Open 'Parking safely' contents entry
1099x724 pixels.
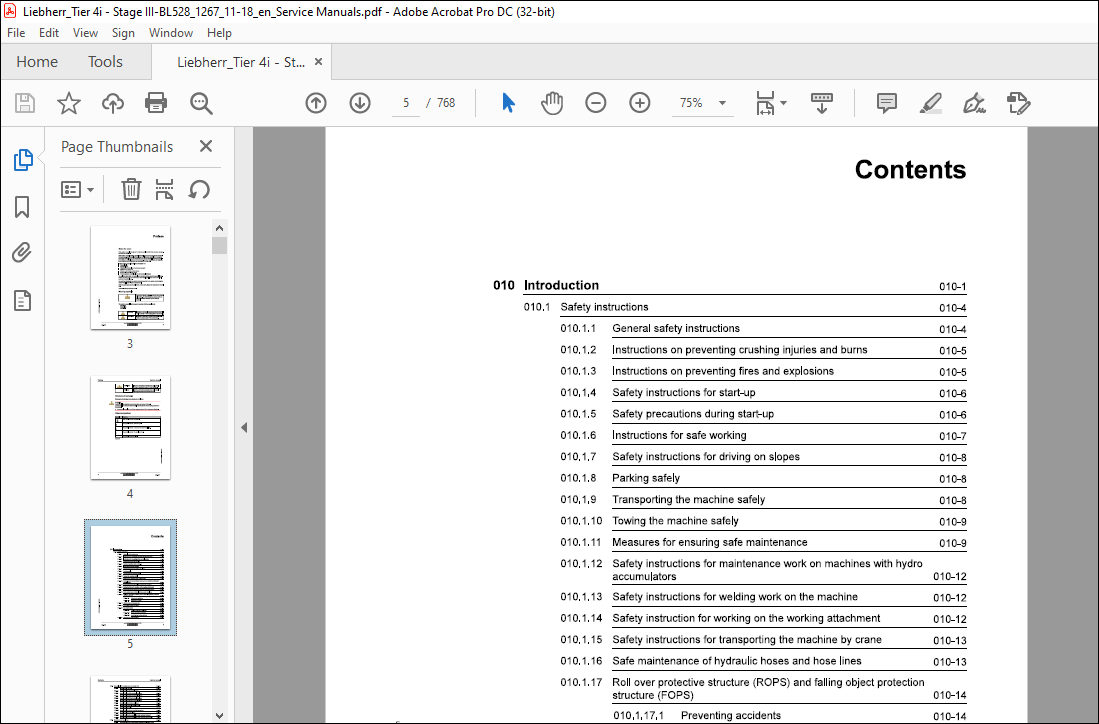tap(763, 478)
